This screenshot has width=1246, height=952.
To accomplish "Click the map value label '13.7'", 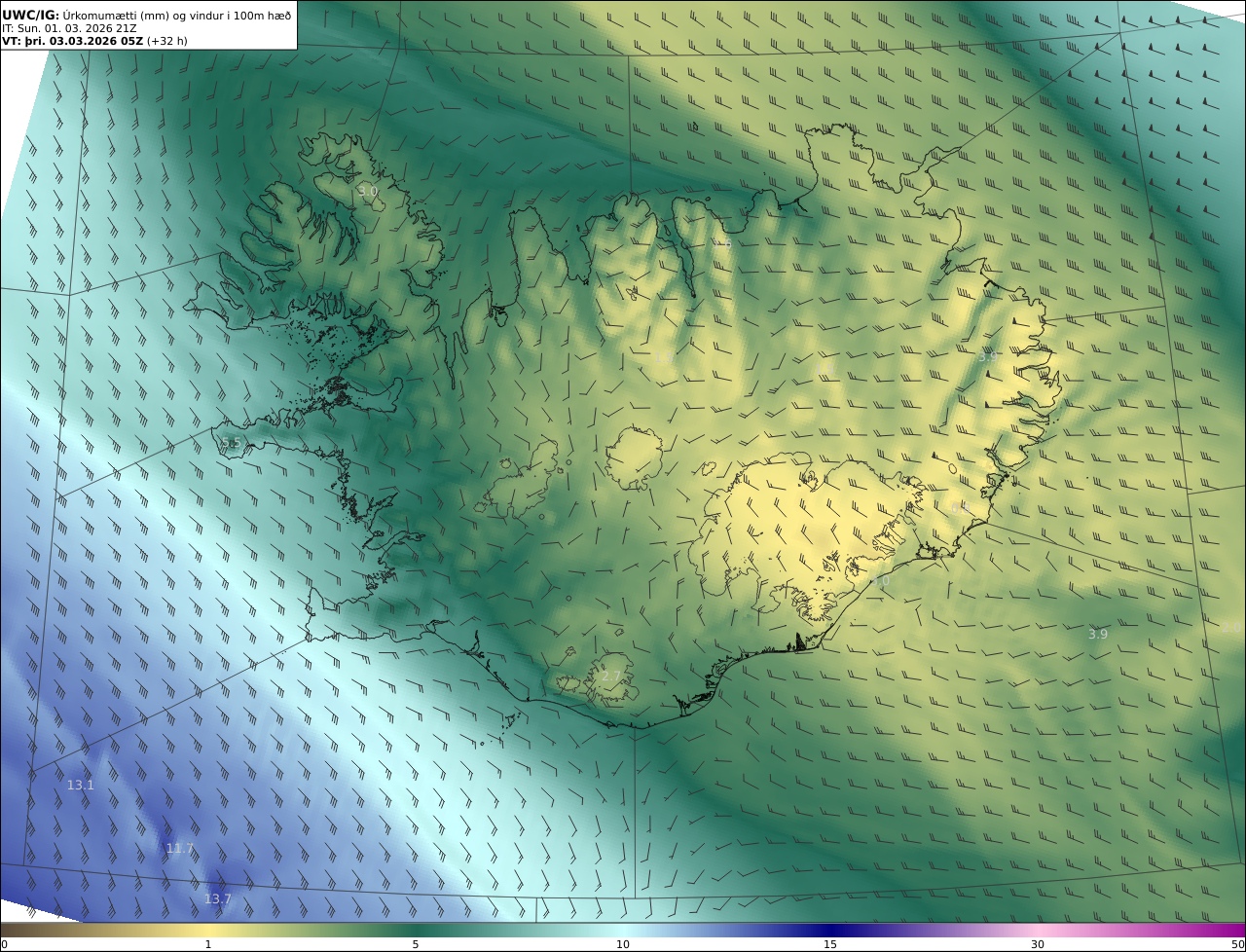I will click(x=218, y=899).
